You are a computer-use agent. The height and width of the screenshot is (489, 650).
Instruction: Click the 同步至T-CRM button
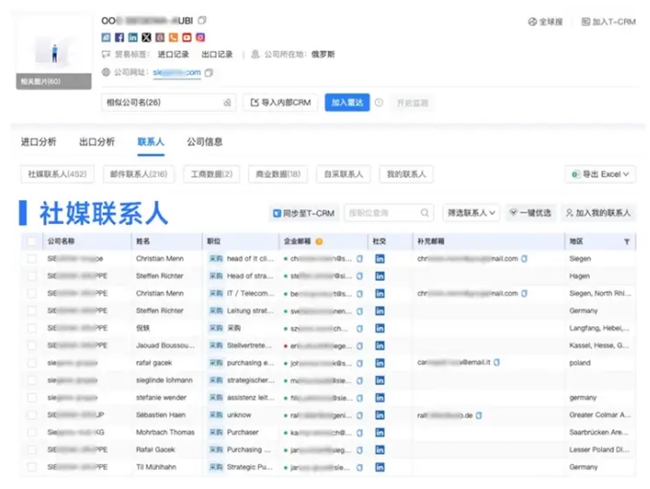[x=303, y=213]
